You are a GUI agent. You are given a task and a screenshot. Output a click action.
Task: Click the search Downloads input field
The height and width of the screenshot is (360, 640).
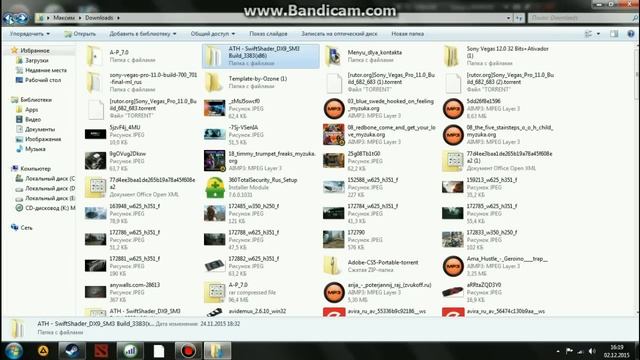pyautogui.click(x=580, y=18)
